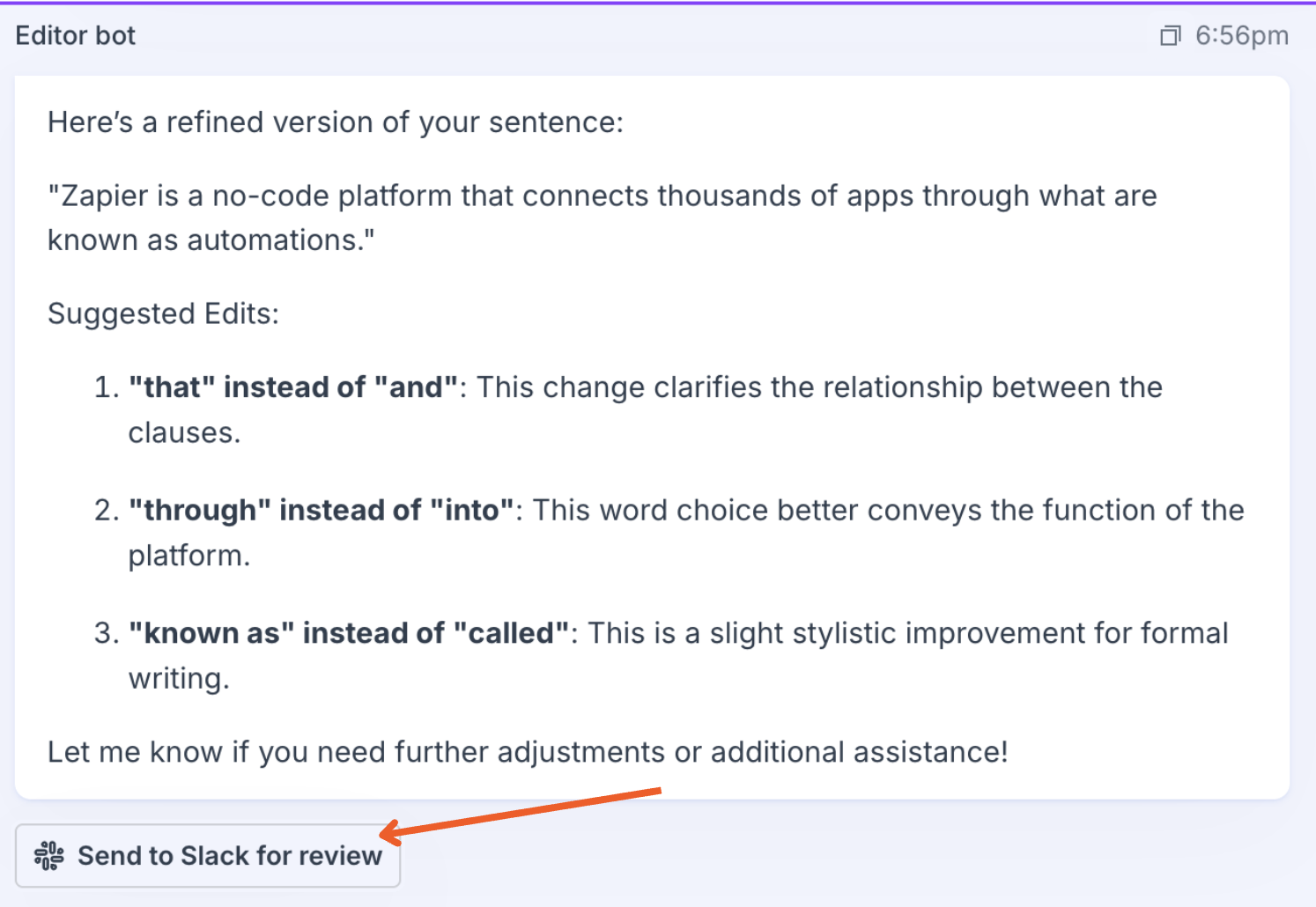Click the bolded text "through" instead of "into"
This screenshot has width=1316, height=907.
(322, 509)
